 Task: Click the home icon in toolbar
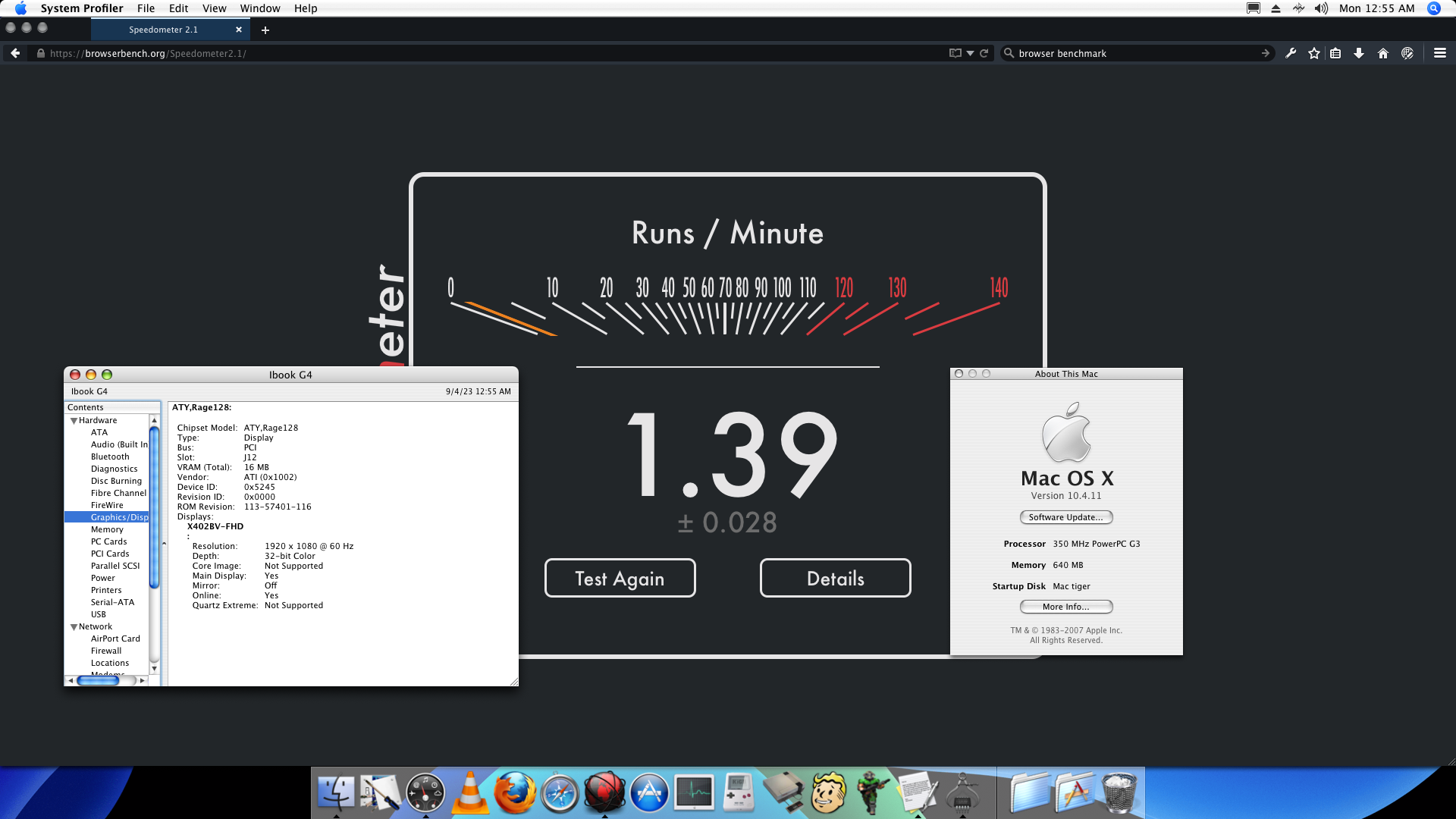pos(1383,53)
